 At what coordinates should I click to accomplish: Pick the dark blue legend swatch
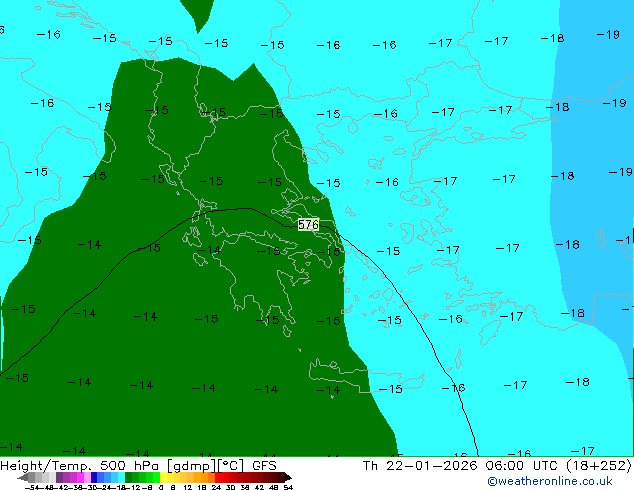94,477
